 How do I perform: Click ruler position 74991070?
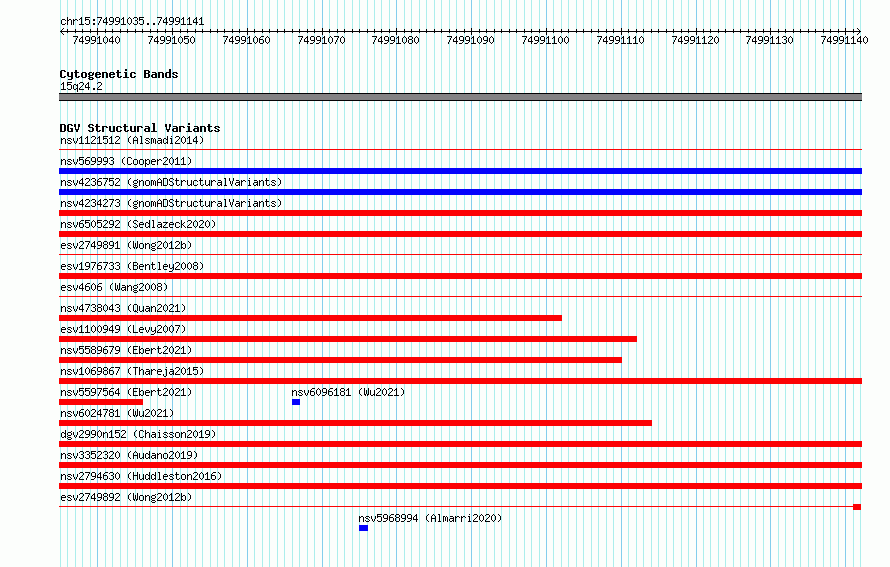[321, 40]
